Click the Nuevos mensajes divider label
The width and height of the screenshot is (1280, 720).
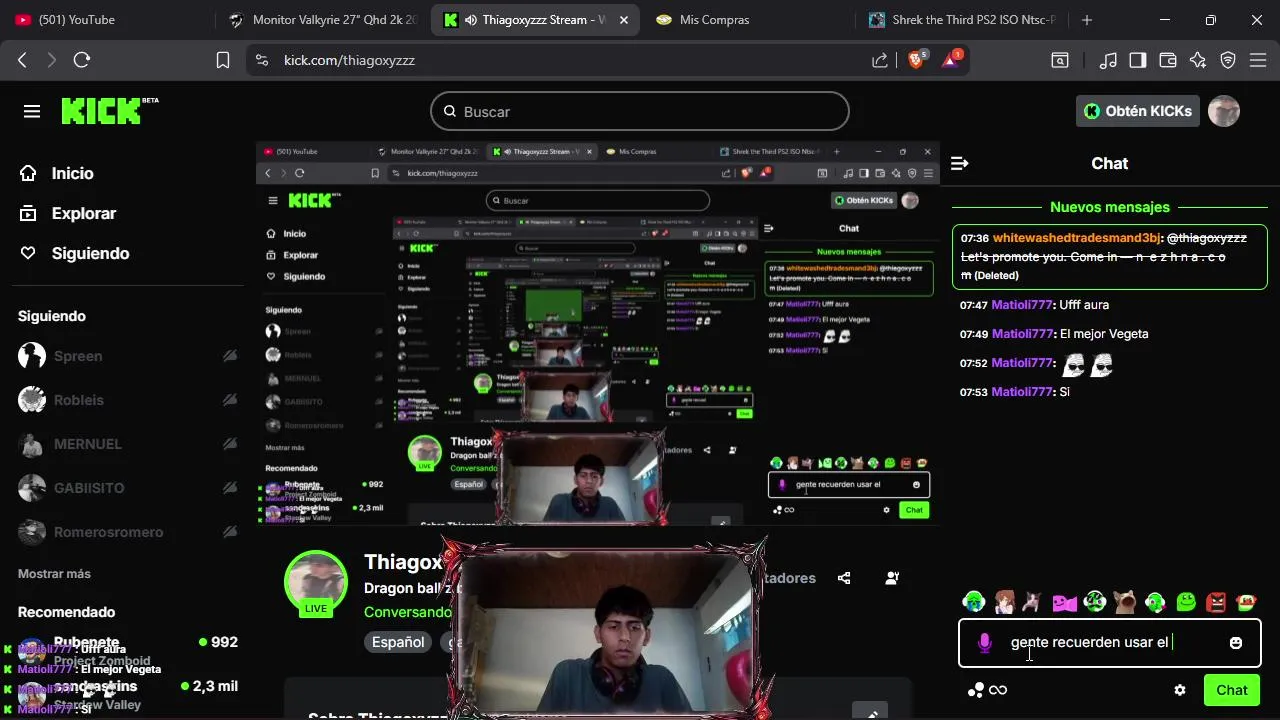1110,207
